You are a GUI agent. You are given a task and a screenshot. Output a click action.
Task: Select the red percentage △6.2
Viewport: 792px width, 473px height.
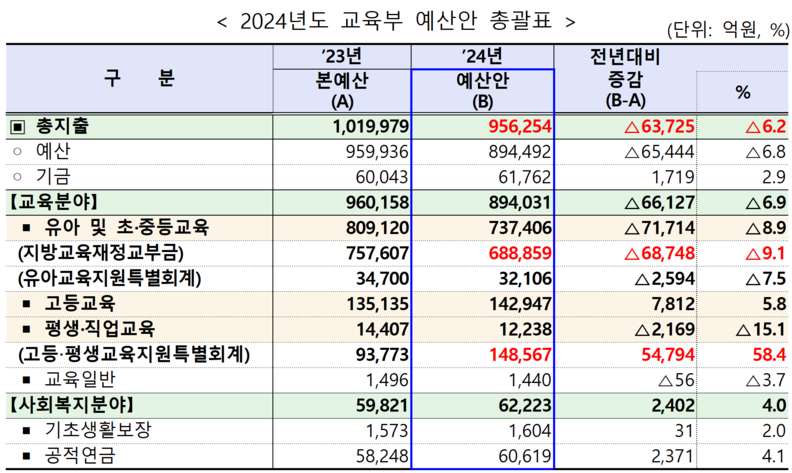766,126
